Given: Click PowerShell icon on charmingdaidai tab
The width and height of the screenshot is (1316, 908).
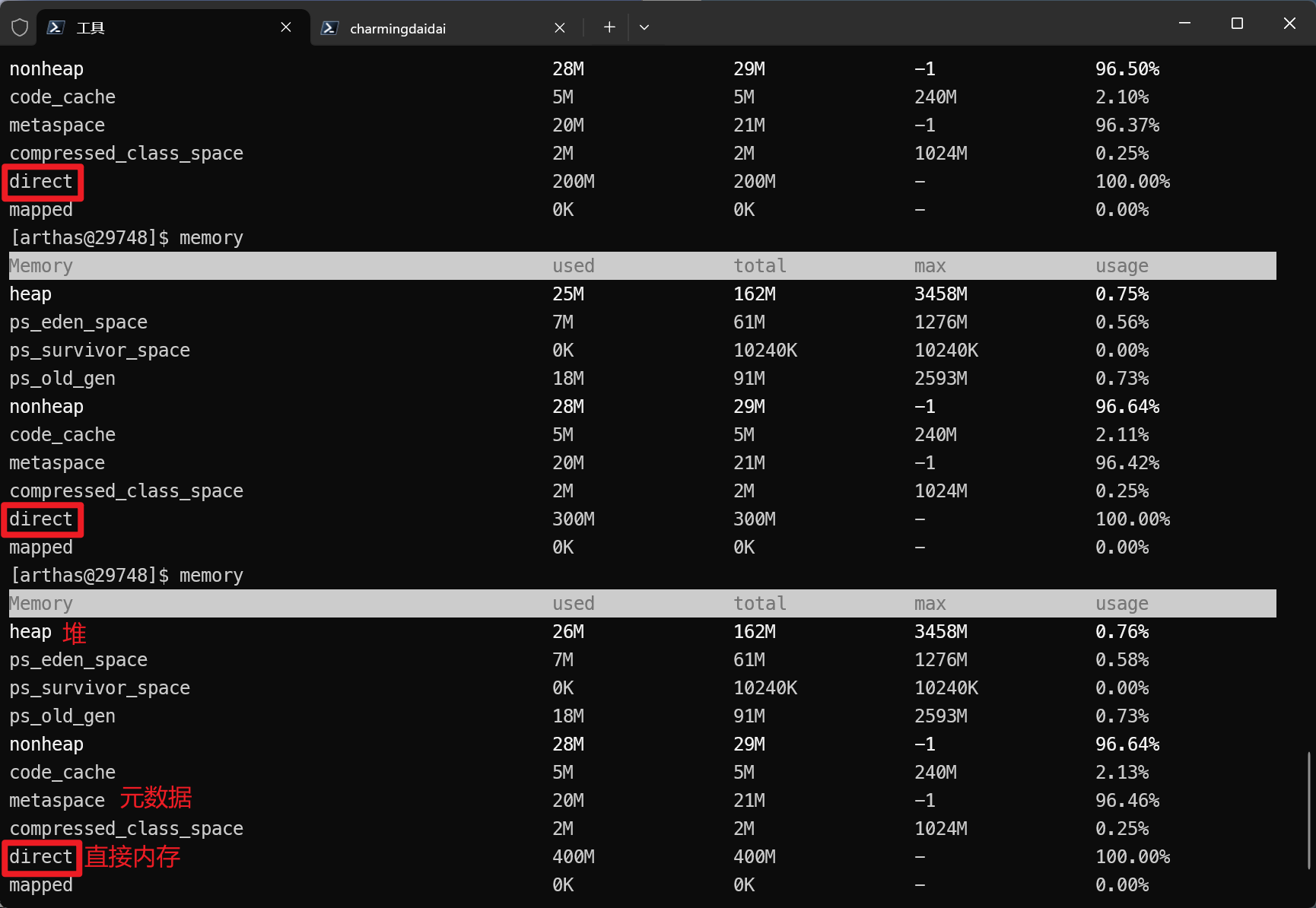Looking at the screenshot, I should click(x=329, y=28).
